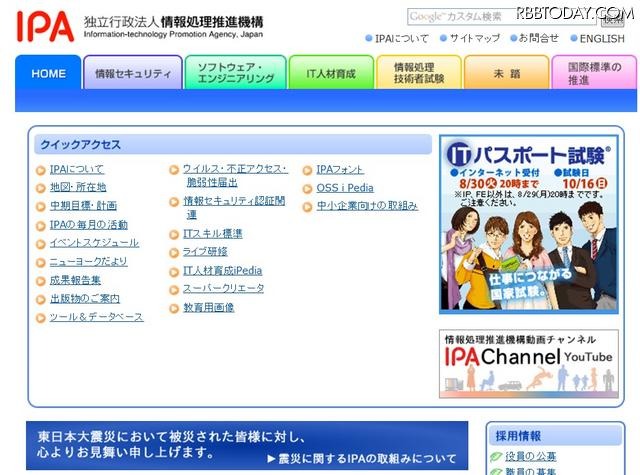
Task: Click orange bullet beside IPAの毎月の活動
Action: tap(40, 226)
